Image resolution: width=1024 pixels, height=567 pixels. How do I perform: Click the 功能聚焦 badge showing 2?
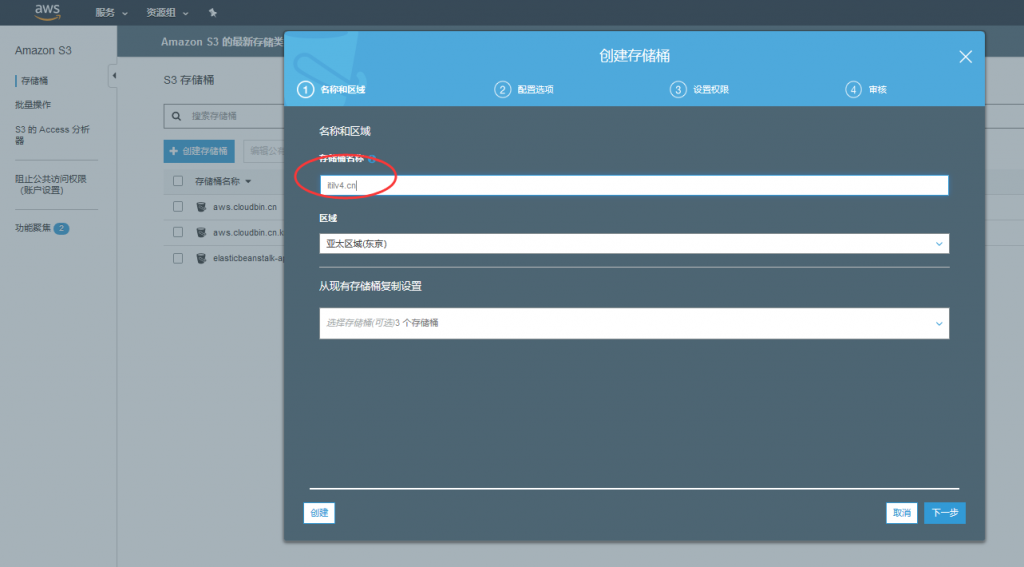[x=61, y=228]
